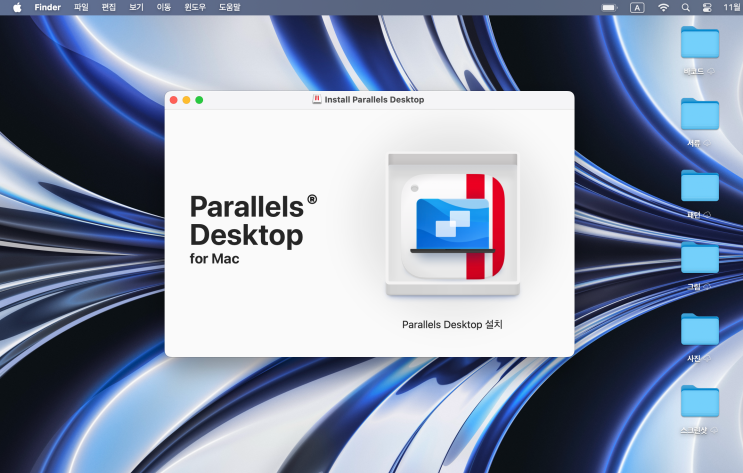Open the 보기 menu
Screen dimensions: 743x473
(136, 7)
